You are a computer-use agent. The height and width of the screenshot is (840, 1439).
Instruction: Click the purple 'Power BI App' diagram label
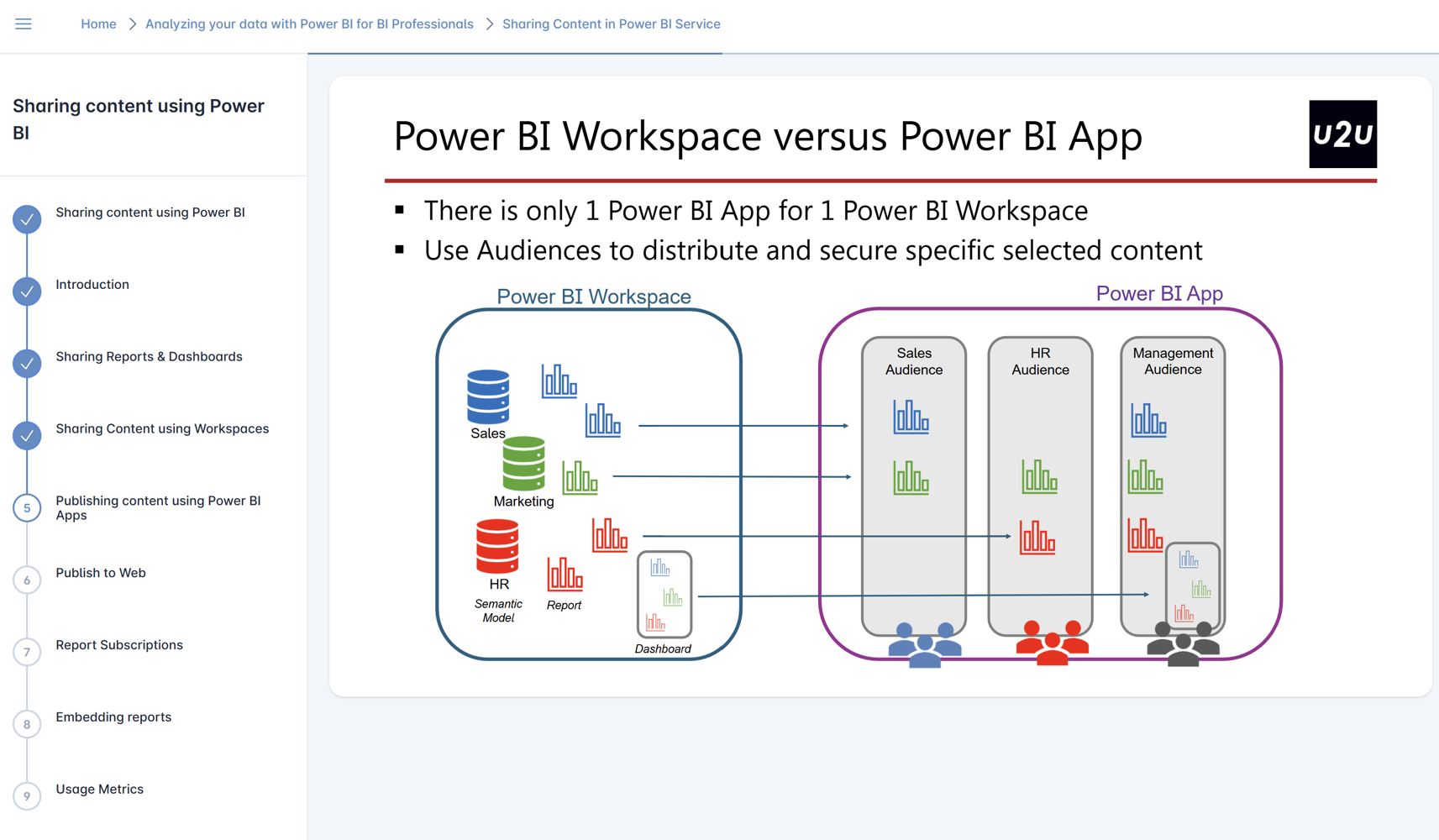point(1159,293)
